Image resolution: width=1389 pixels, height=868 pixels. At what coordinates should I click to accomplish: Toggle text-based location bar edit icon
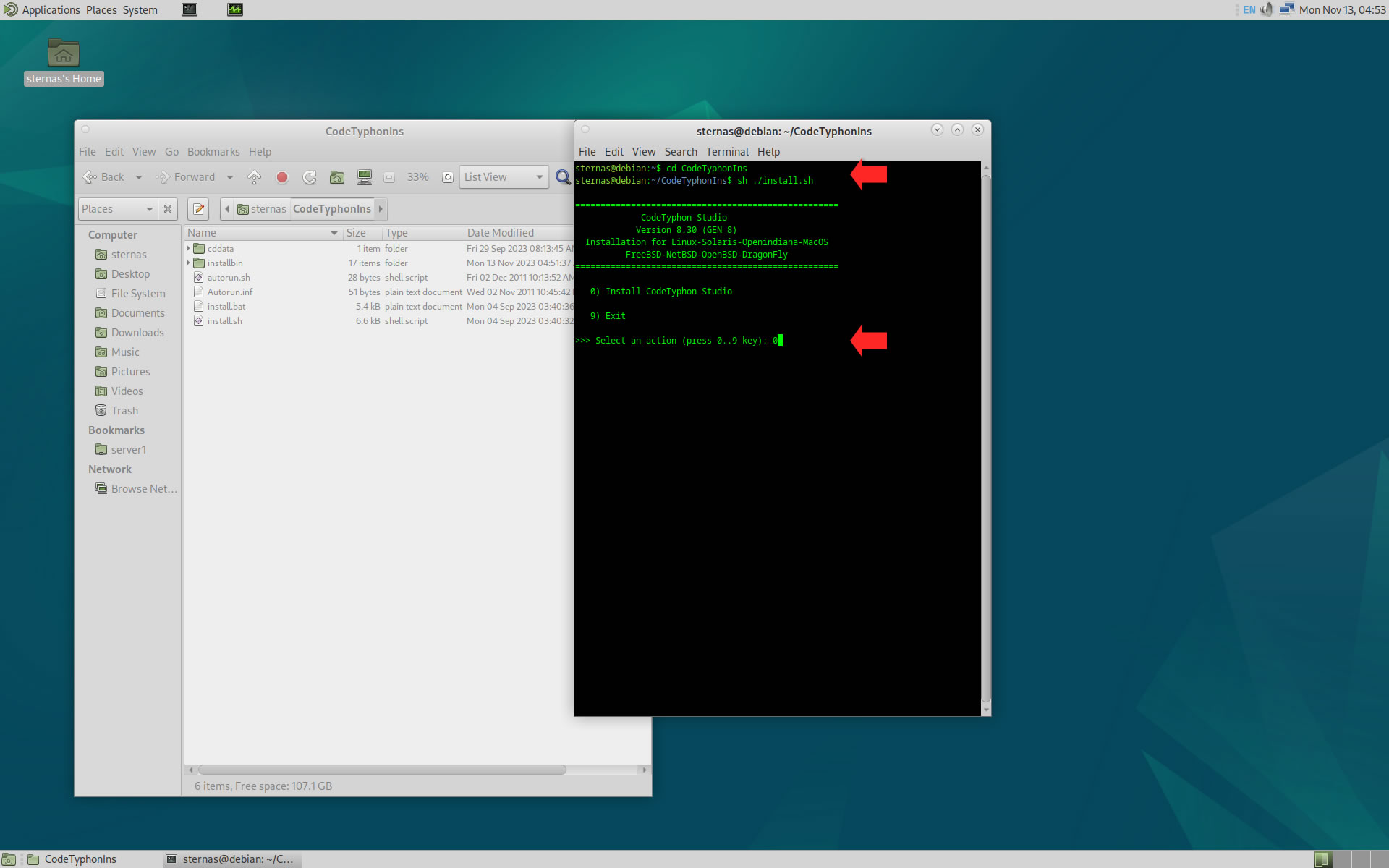pos(198,209)
